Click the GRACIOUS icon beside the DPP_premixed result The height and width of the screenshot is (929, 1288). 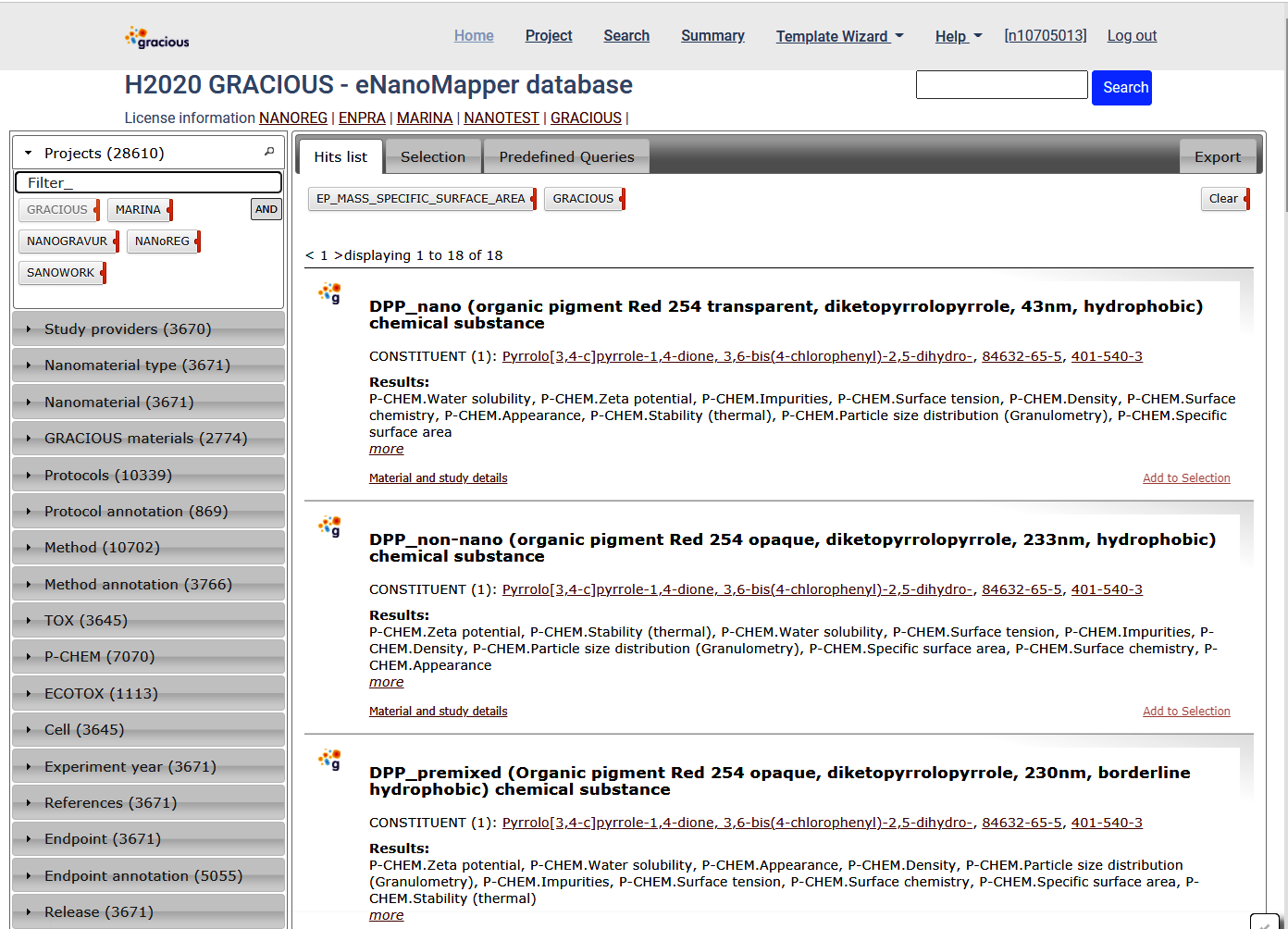[329, 760]
